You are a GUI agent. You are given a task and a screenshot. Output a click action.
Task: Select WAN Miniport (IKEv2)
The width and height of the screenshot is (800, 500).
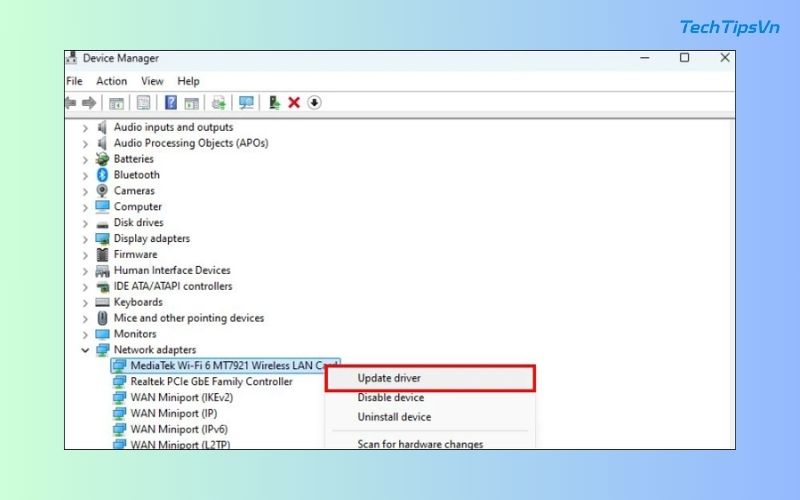click(182, 397)
